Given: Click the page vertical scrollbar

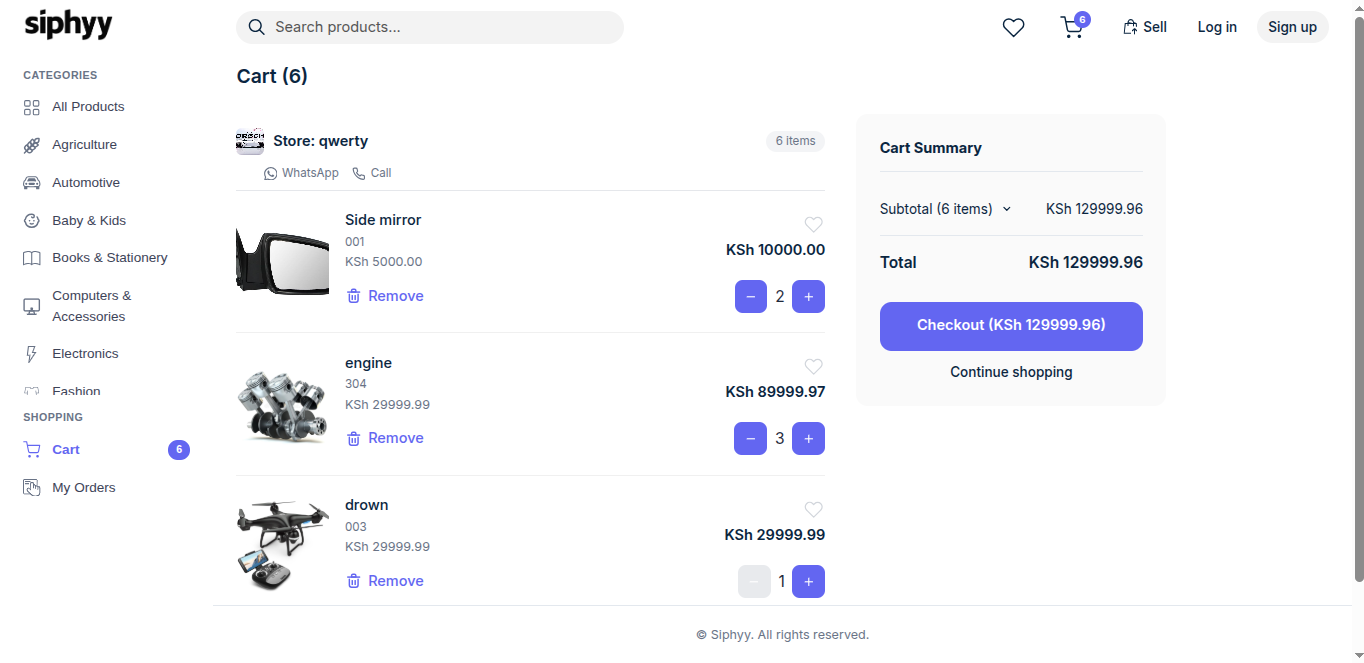Looking at the screenshot, I should (x=1358, y=298).
